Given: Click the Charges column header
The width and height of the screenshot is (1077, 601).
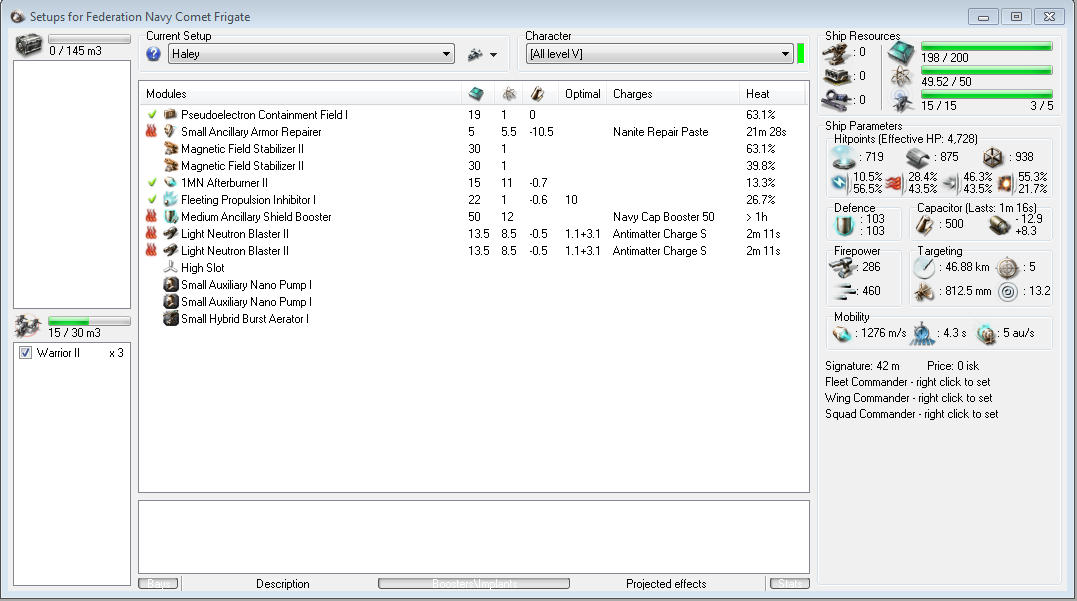Looking at the screenshot, I should pos(673,93).
